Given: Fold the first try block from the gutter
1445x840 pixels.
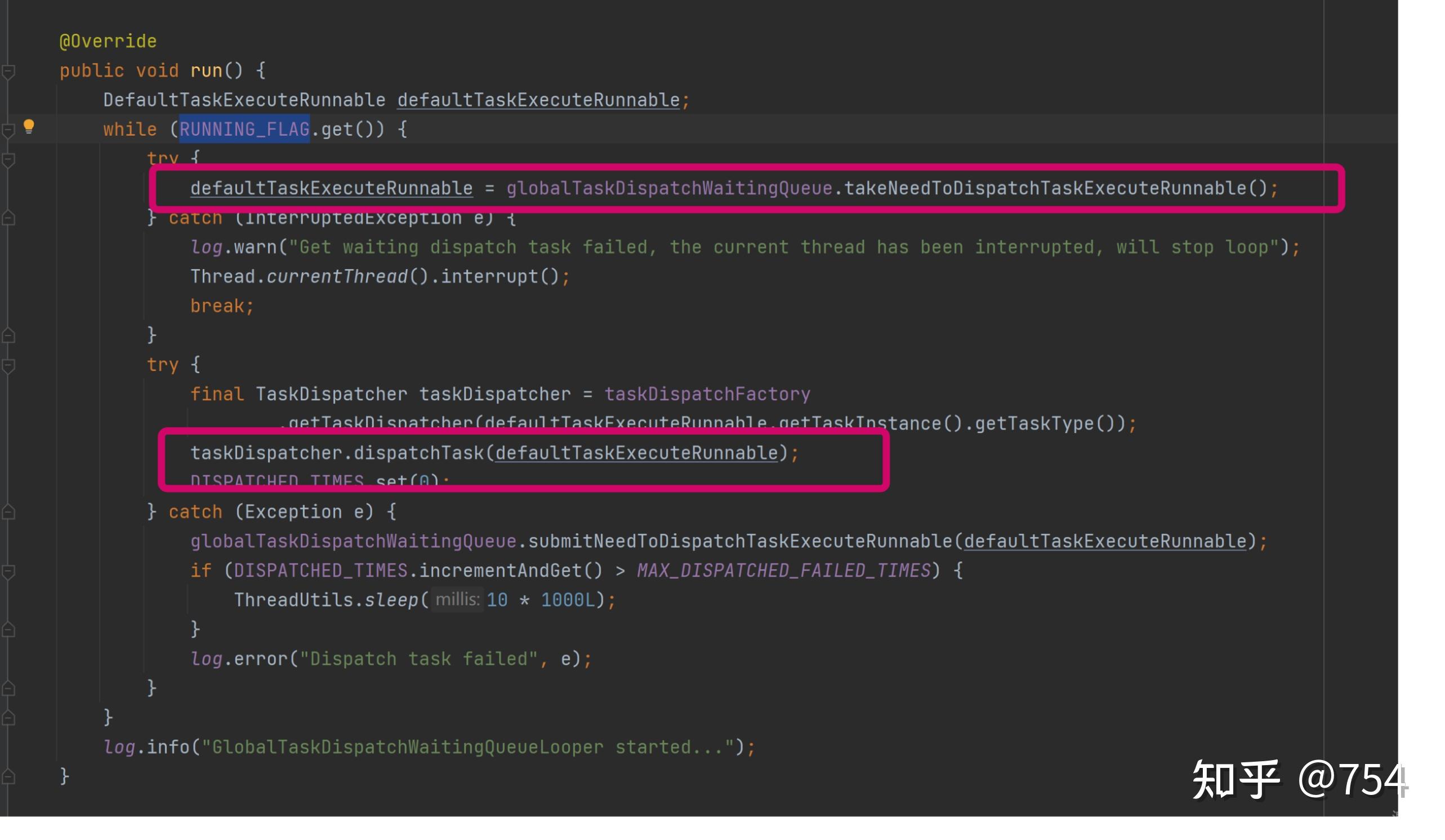Looking at the screenshot, I should (x=8, y=160).
